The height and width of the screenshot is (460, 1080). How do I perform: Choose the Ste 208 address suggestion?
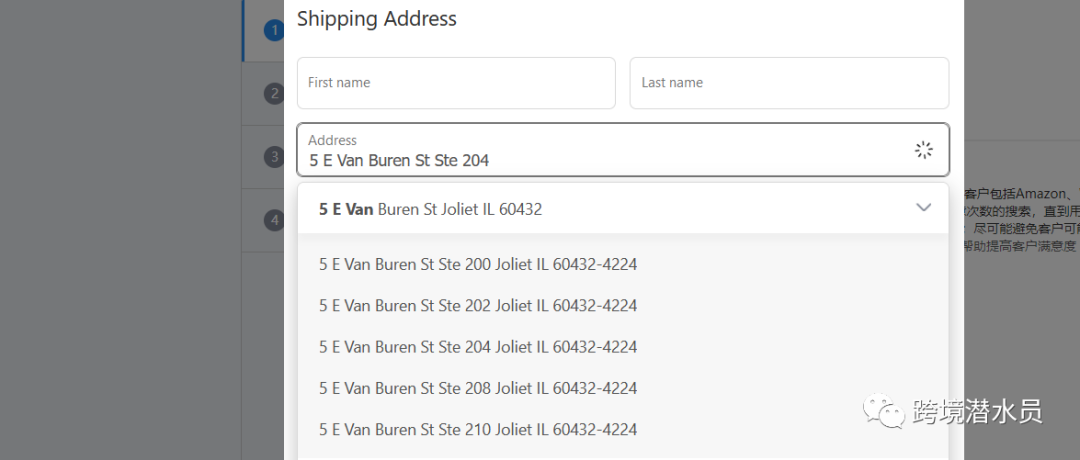pos(478,388)
